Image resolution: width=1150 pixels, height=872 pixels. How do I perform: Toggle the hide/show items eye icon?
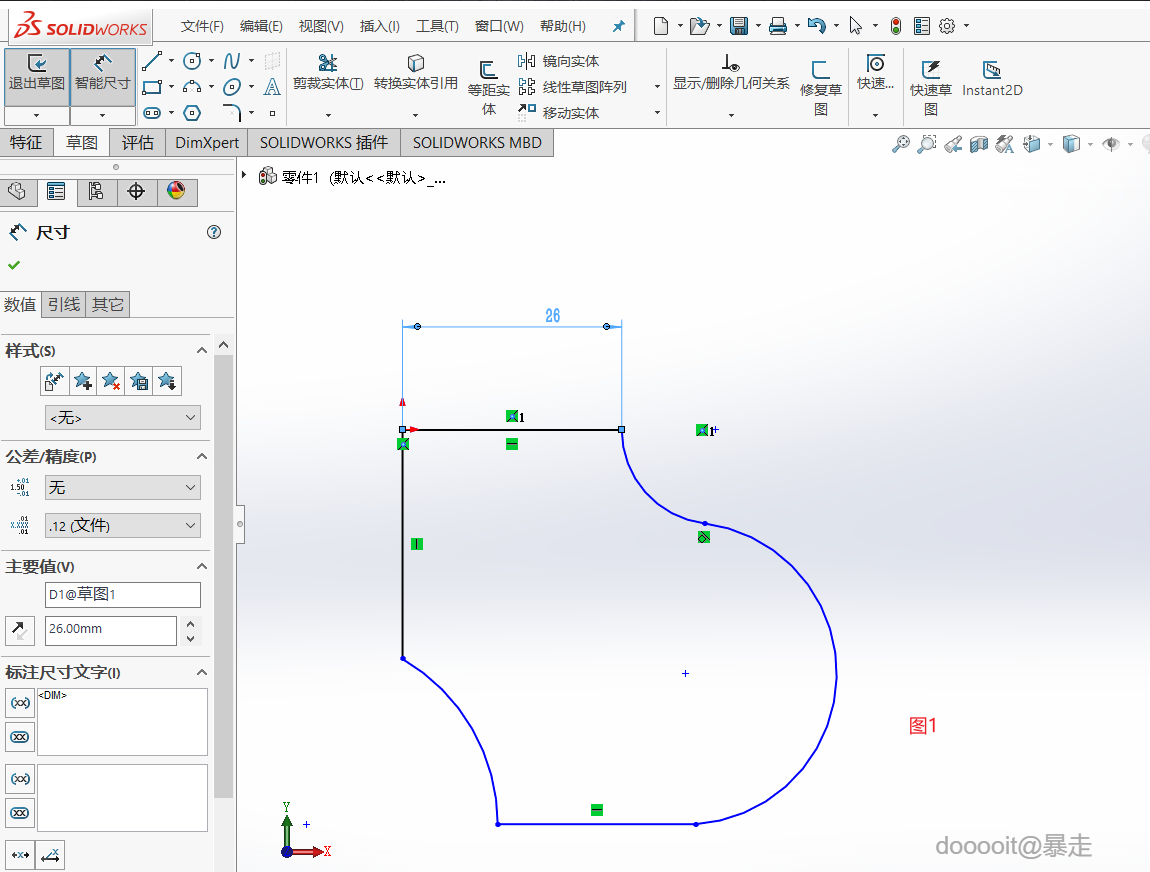1110,144
